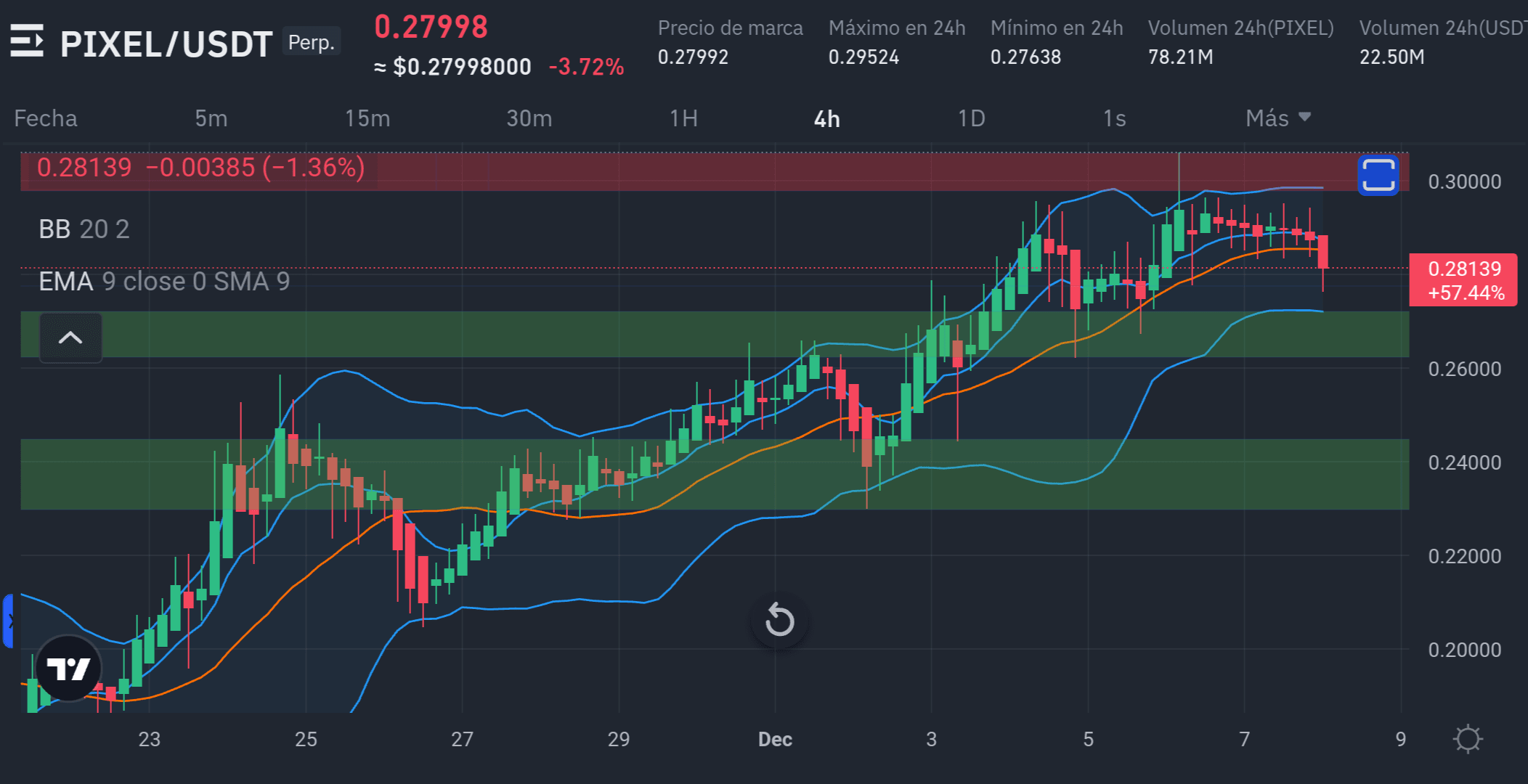Select the 5m timeframe

click(211, 118)
